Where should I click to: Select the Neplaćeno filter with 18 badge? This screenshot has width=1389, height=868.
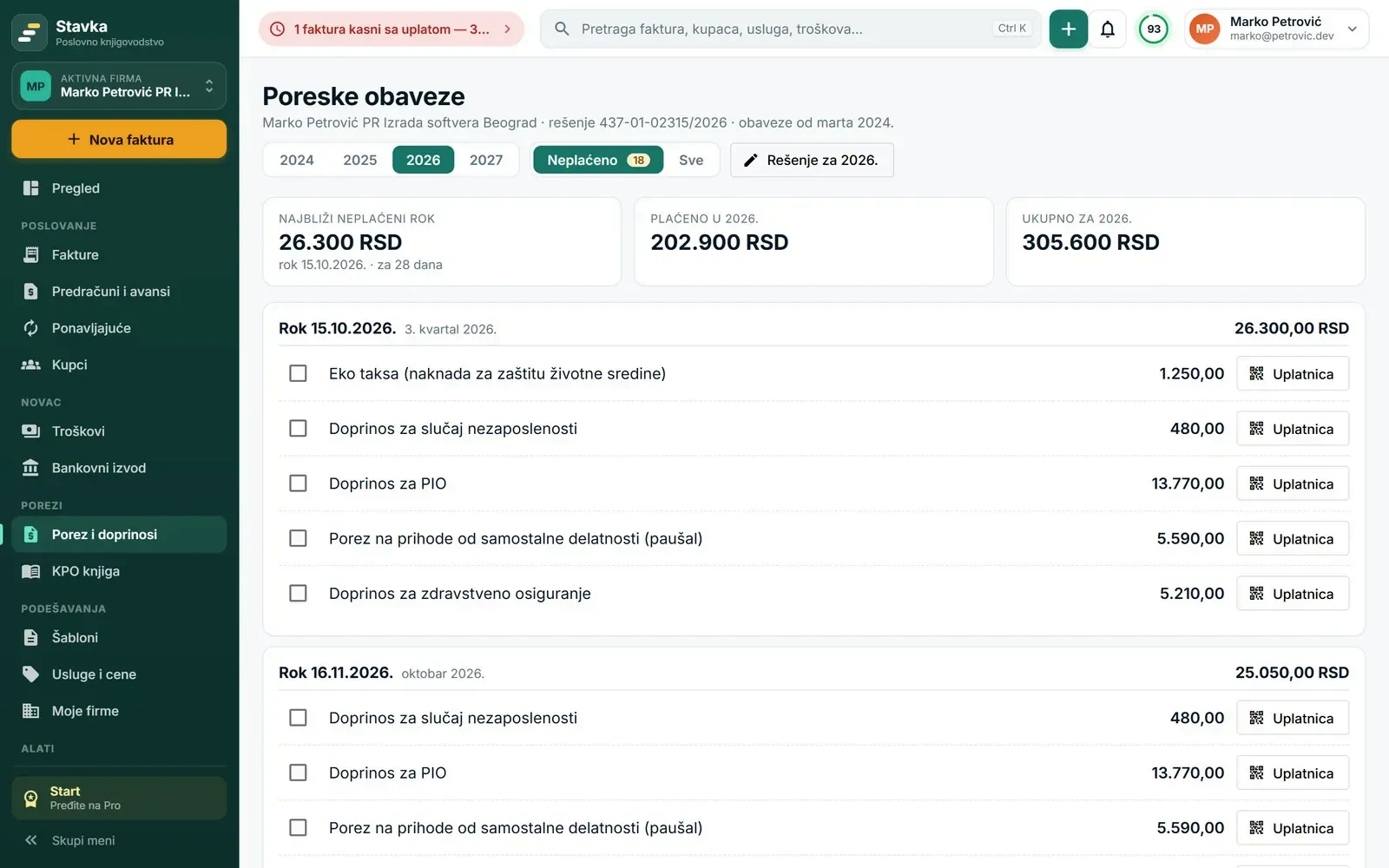[598, 160]
